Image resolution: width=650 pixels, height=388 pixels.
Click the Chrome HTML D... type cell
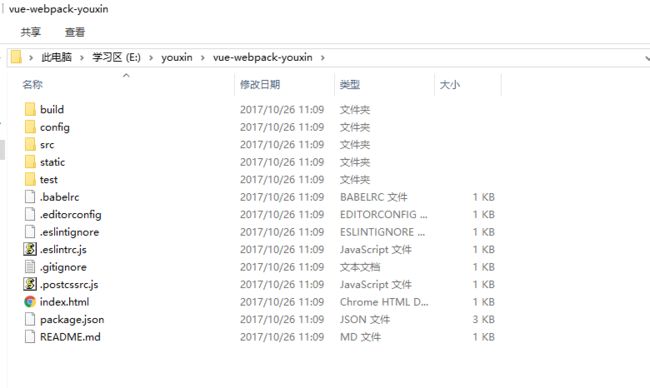click(x=384, y=302)
